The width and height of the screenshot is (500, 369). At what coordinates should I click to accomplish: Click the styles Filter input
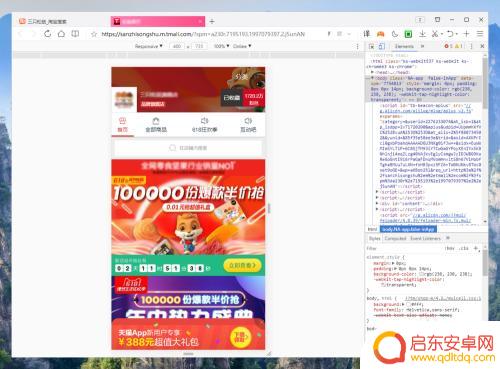[x=403, y=248]
